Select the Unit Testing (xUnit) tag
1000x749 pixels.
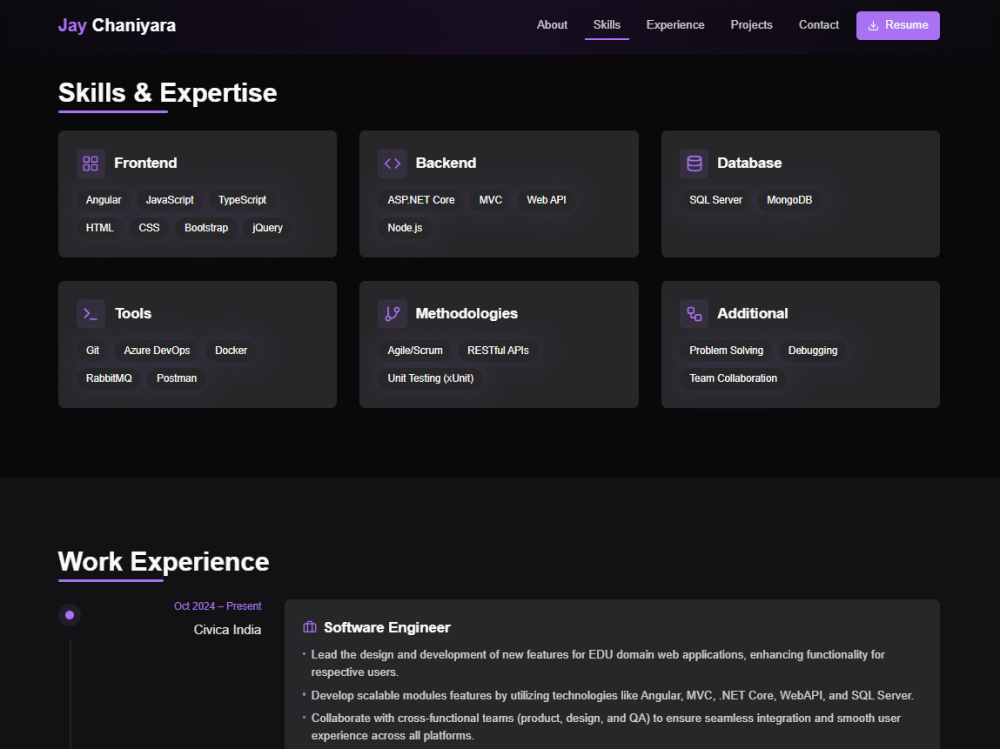click(430, 378)
